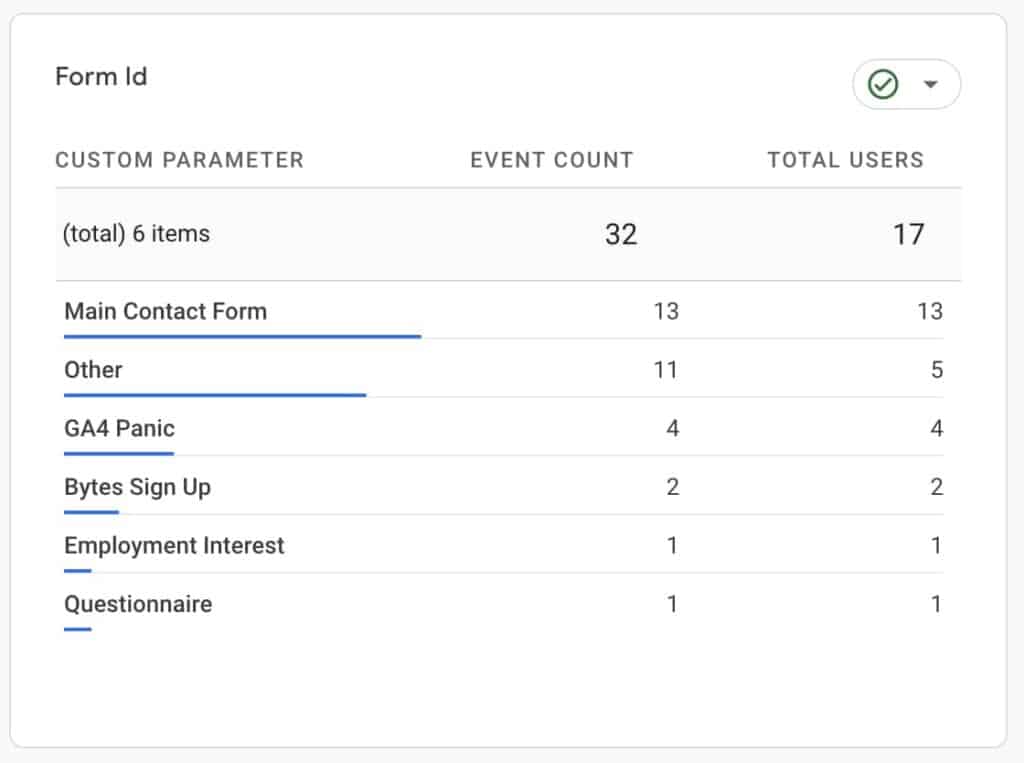The width and height of the screenshot is (1024, 763).
Task: Click the event count 11 for Other
Action: 665,370
